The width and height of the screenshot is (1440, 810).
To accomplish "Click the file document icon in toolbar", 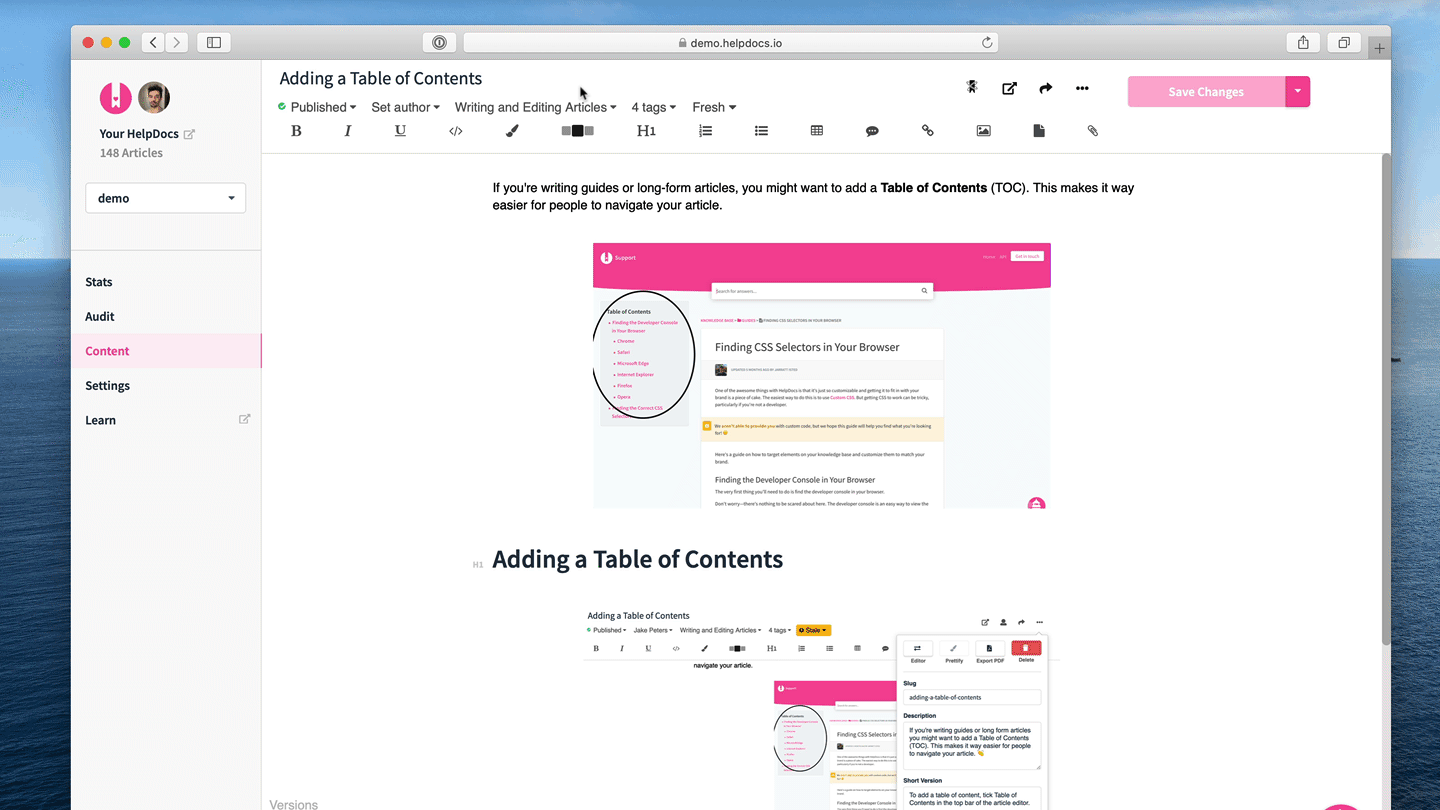I will pos(1039,131).
